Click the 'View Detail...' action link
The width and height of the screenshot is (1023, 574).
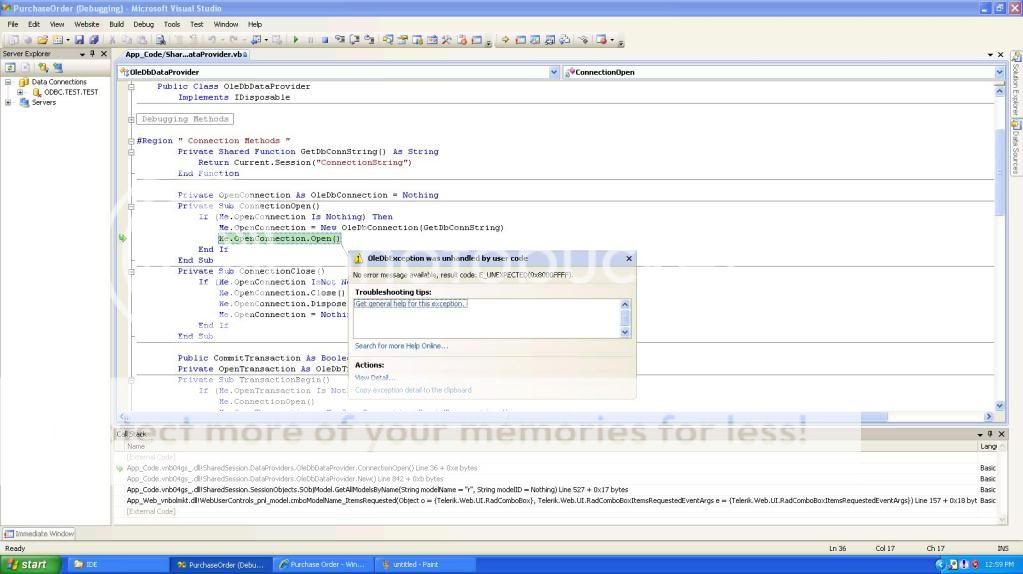374,378
